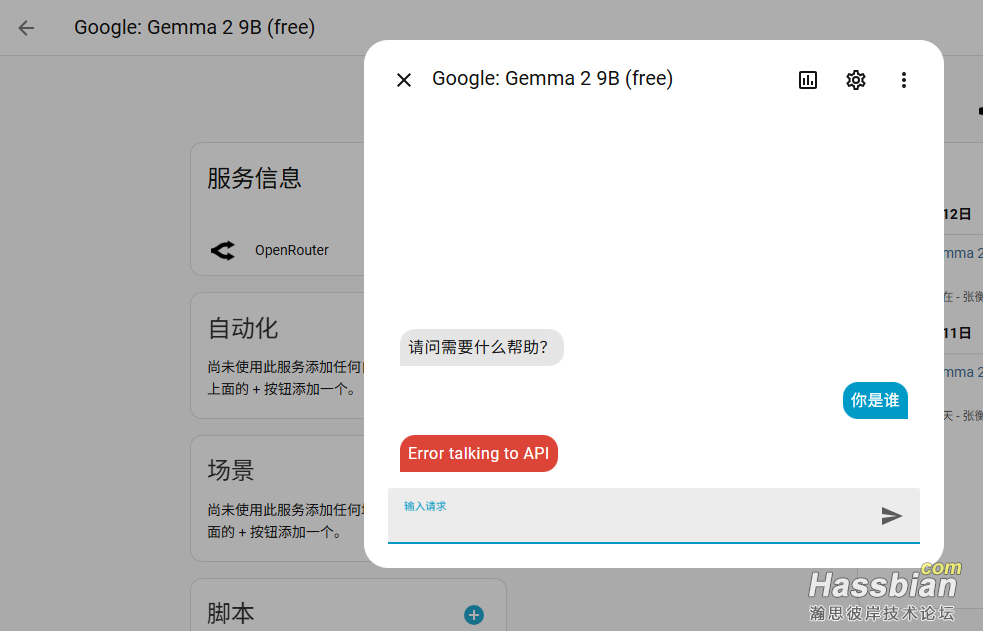This screenshot has width=983, height=631.
Task: Close the Gemma 2 9B chat dialog
Action: (x=404, y=80)
